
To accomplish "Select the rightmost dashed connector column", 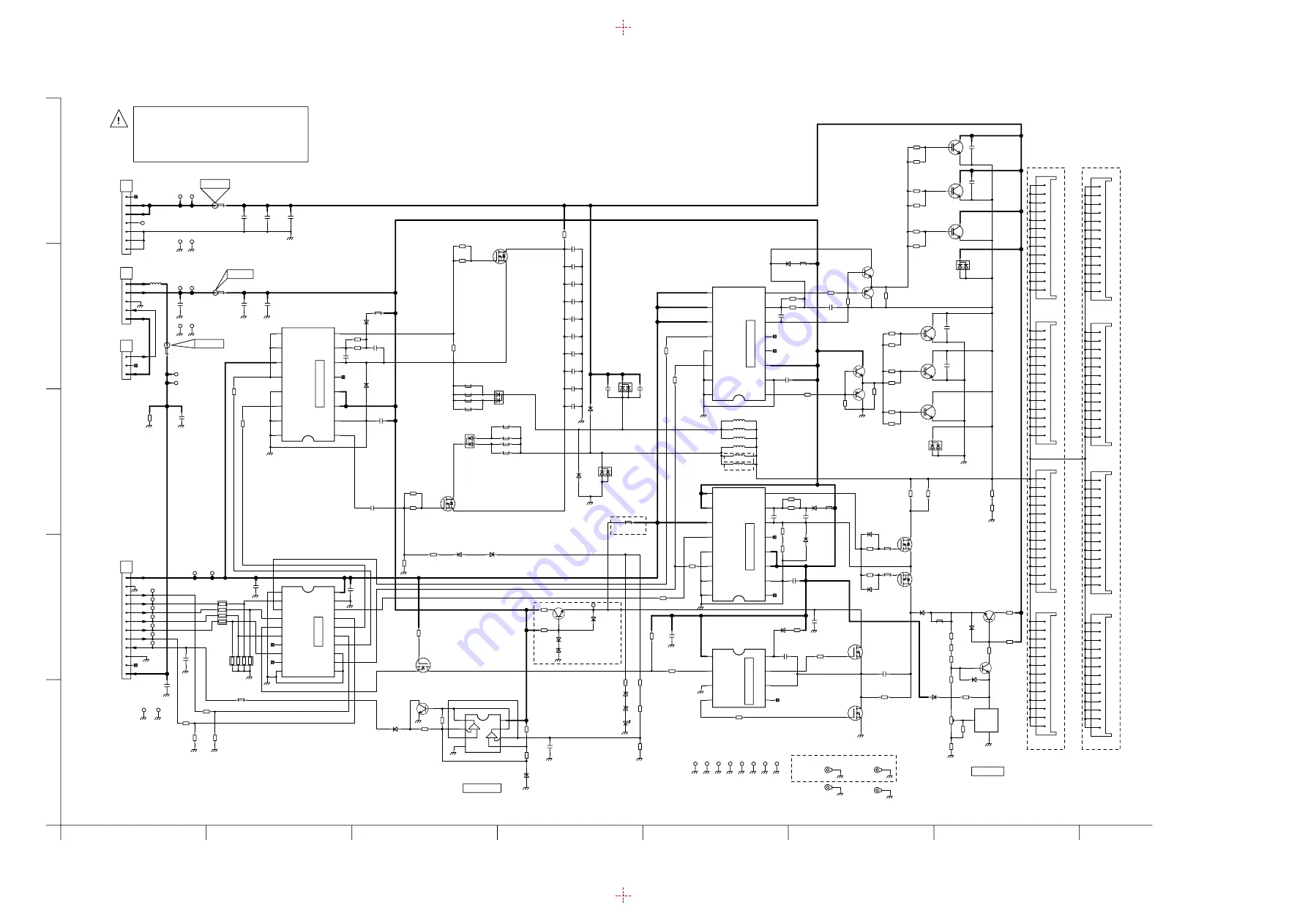I will pos(1101,459).
